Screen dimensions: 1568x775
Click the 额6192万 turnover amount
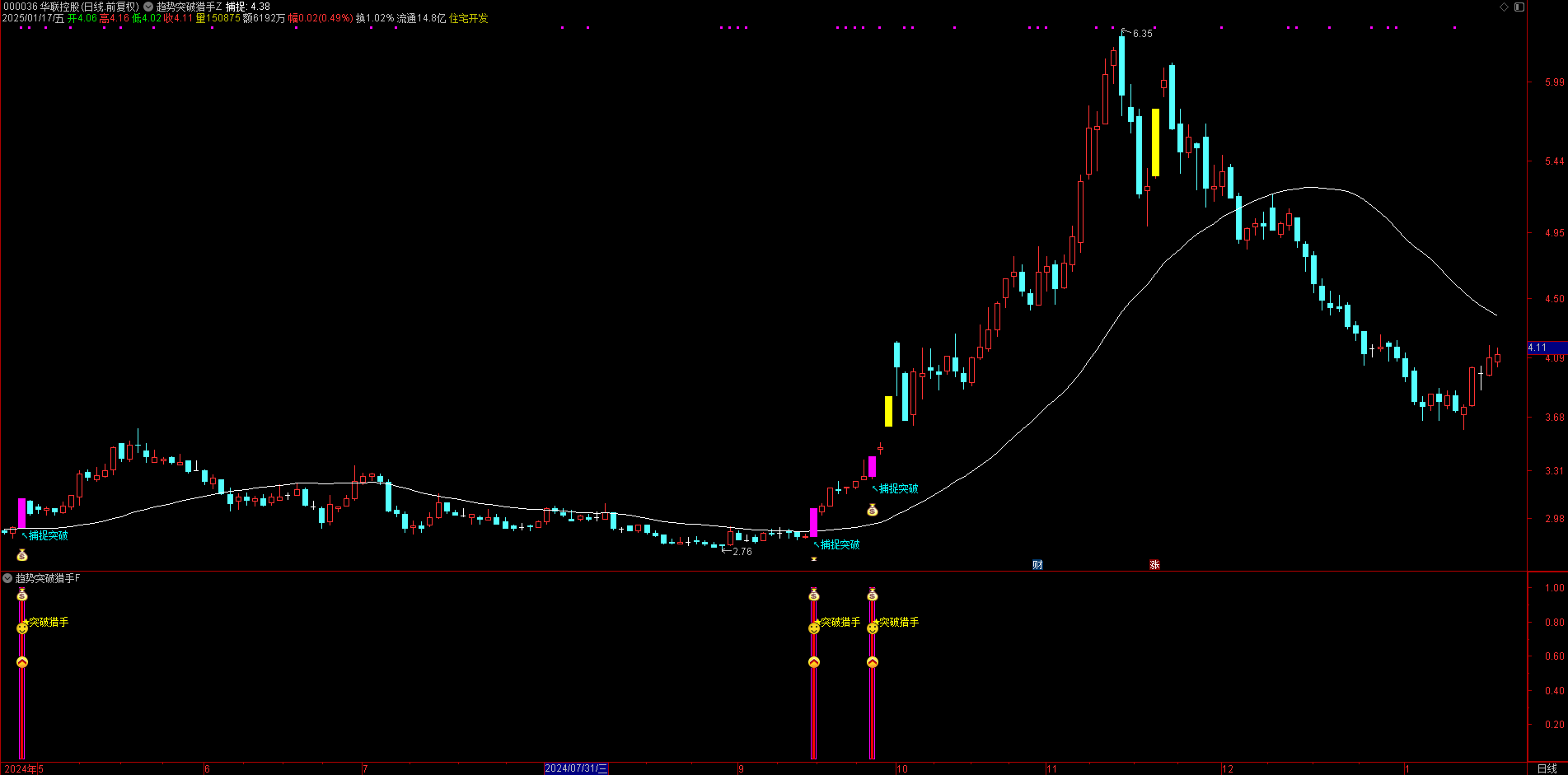click(x=264, y=18)
